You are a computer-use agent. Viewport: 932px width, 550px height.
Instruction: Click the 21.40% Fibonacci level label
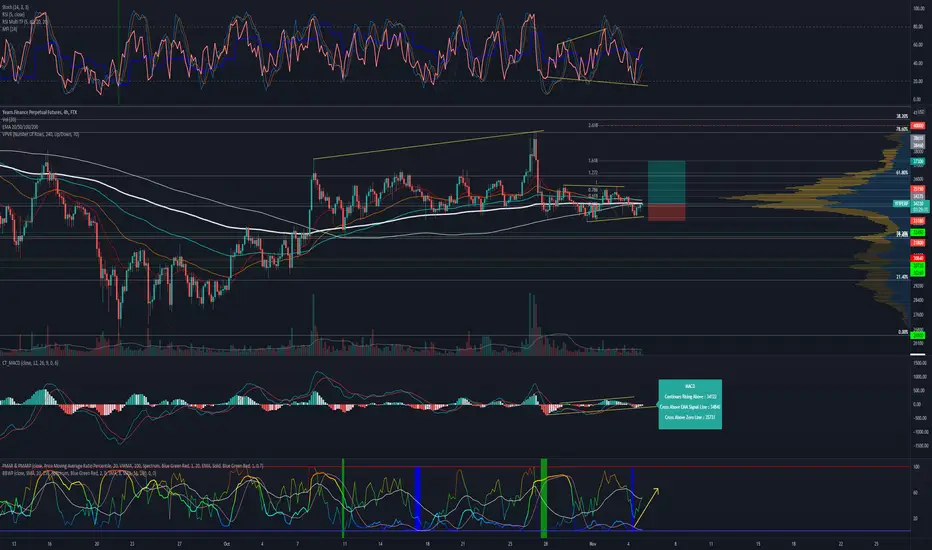pos(902,277)
